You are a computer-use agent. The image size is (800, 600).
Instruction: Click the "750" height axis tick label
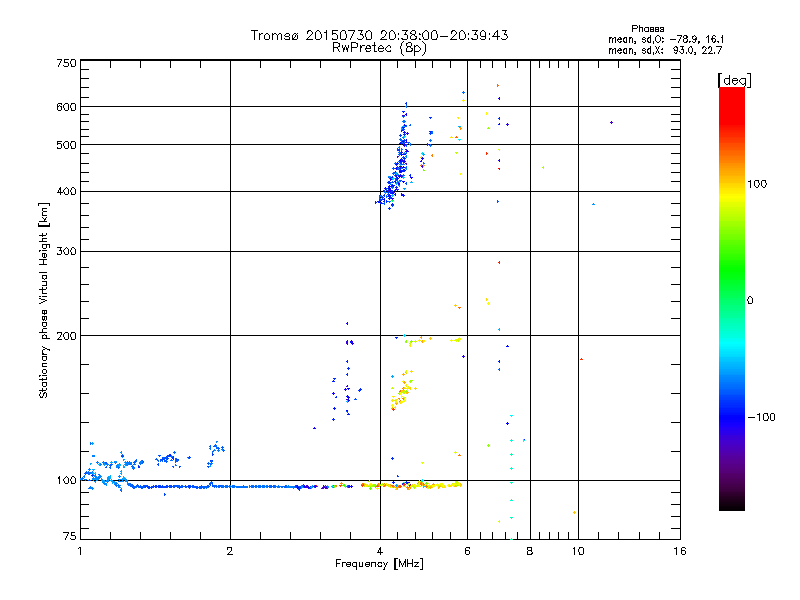click(66, 63)
